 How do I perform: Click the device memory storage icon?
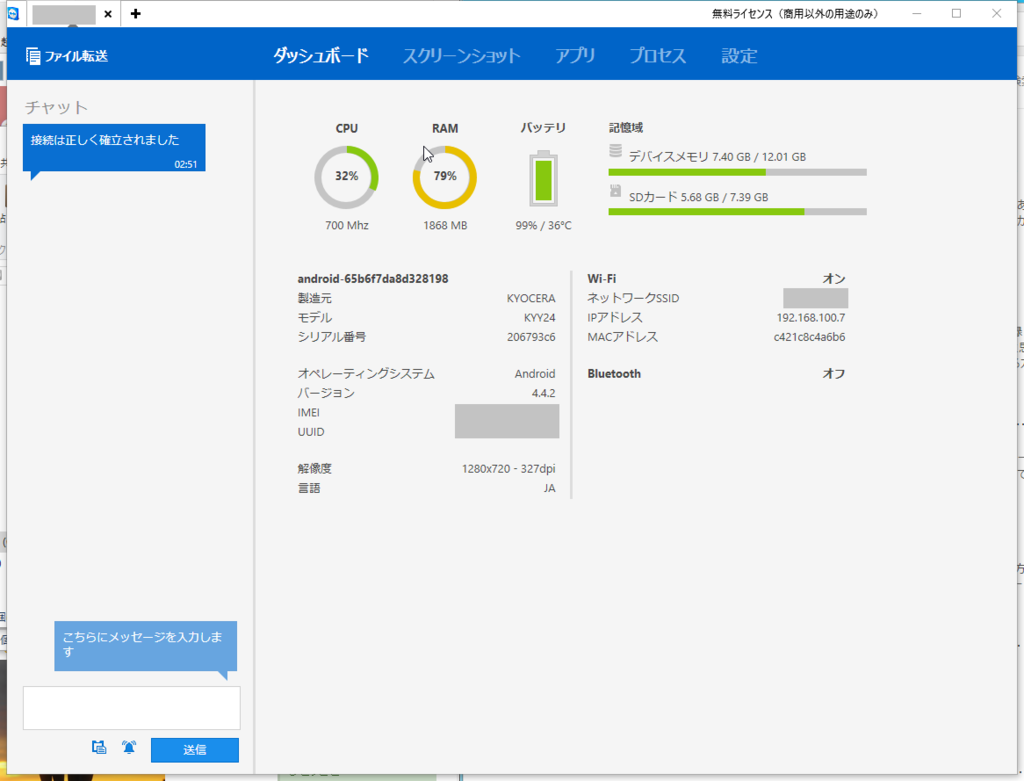[615, 151]
